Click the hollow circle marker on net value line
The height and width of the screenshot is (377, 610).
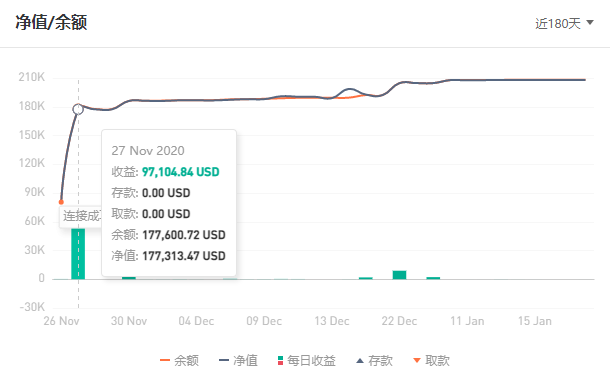(78, 109)
